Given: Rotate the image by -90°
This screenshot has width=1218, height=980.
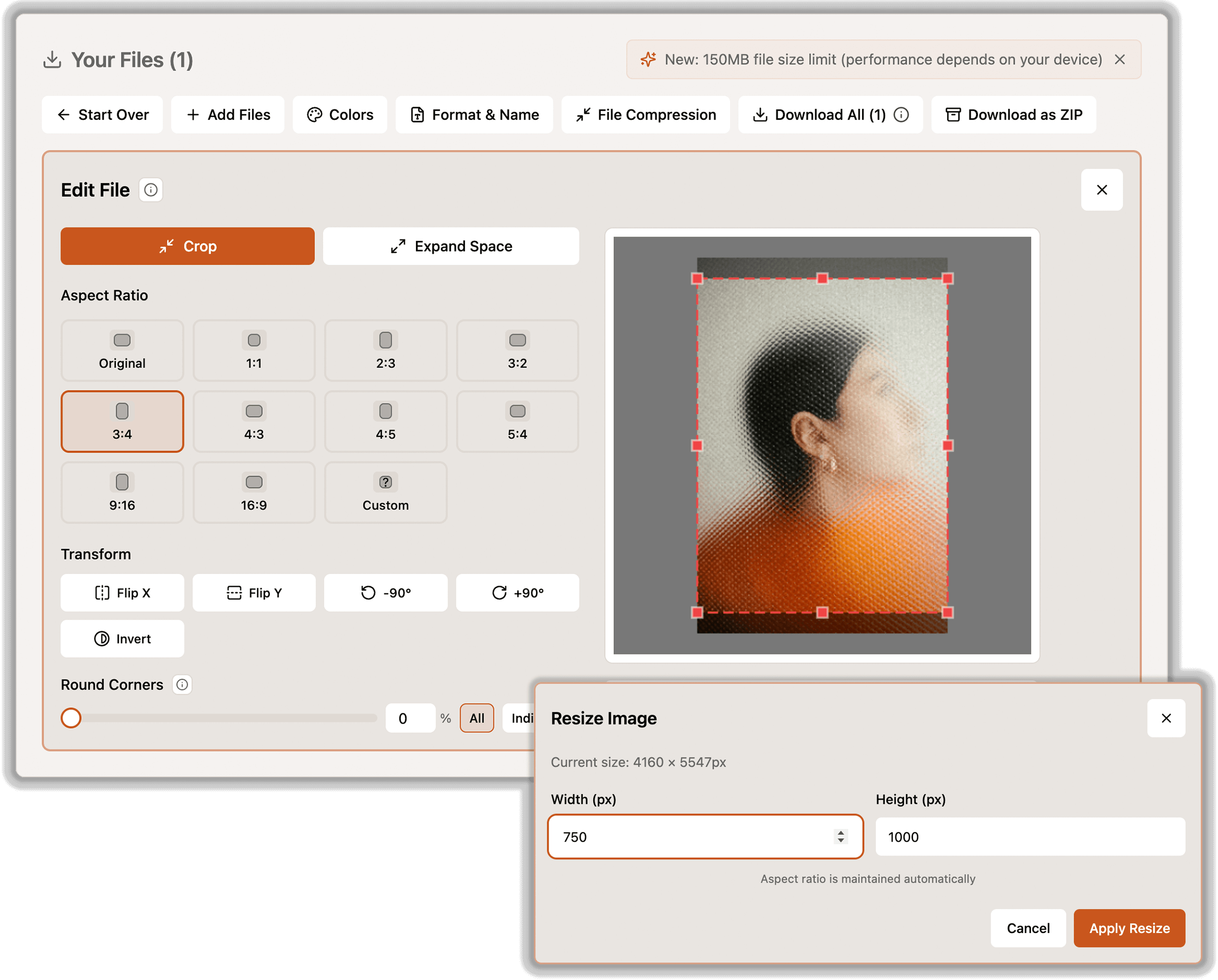Looking at the screenshot, I should point(385,593).
